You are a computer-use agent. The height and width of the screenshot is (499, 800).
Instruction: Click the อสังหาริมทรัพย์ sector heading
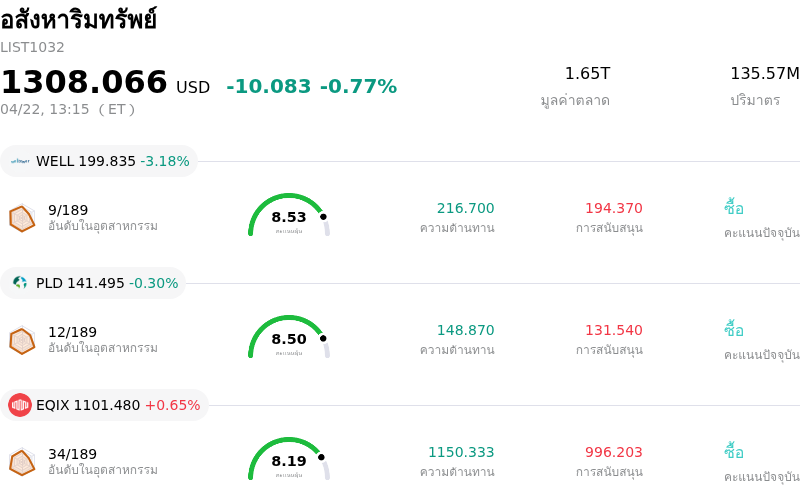[x=78, y=20]
